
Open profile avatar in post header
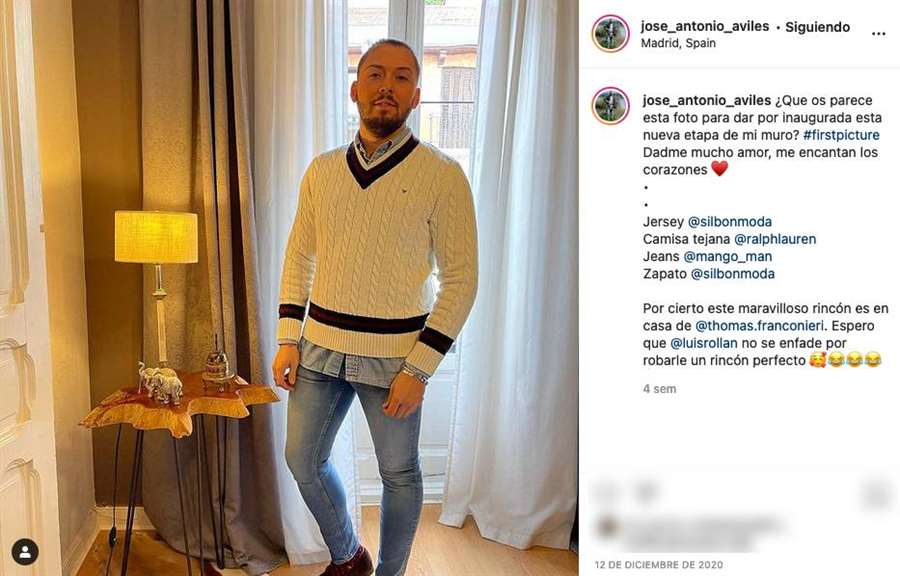pyautogui.click(x=611, y=34)
